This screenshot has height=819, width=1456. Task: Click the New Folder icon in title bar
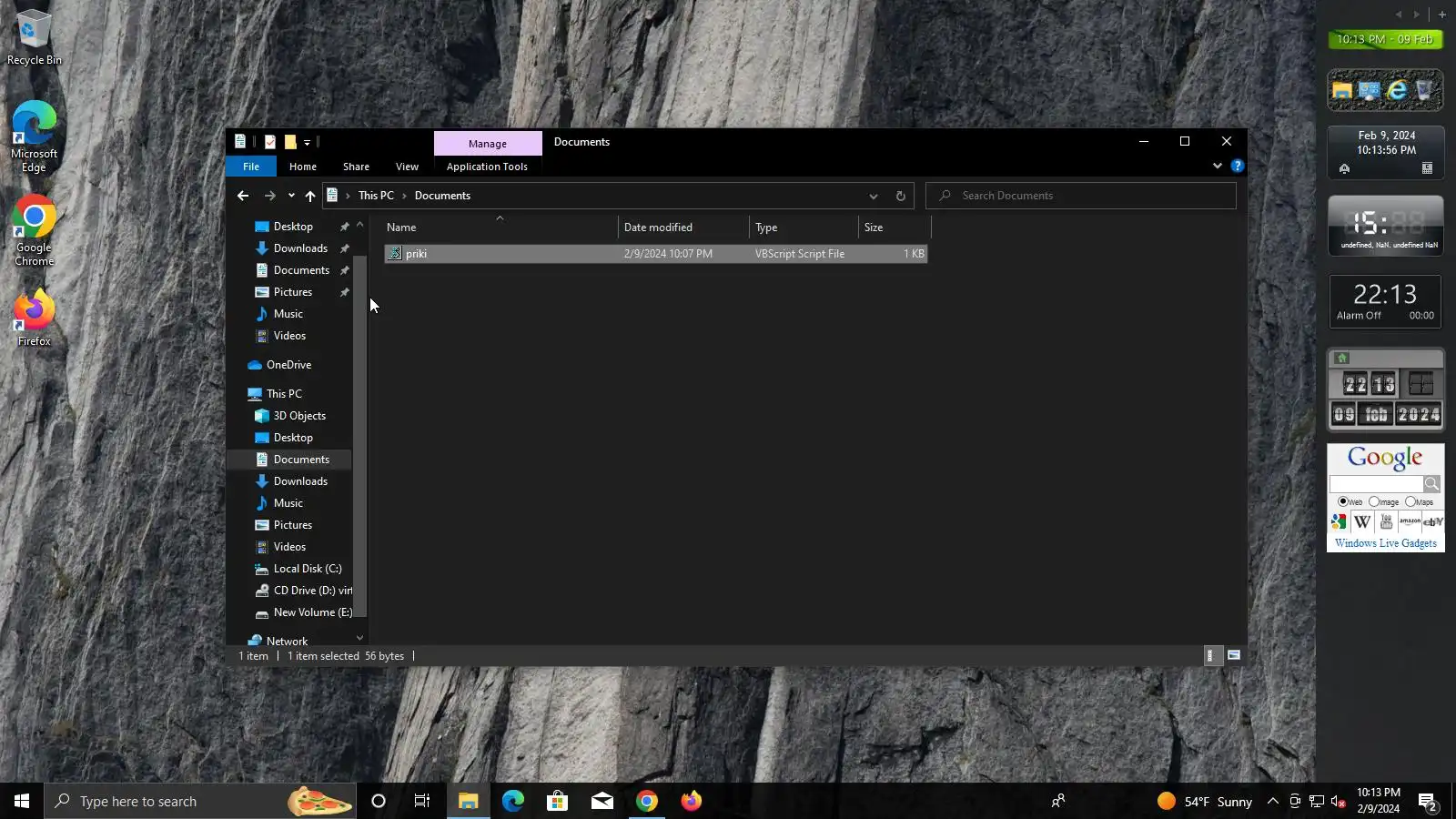coord(290,142)
